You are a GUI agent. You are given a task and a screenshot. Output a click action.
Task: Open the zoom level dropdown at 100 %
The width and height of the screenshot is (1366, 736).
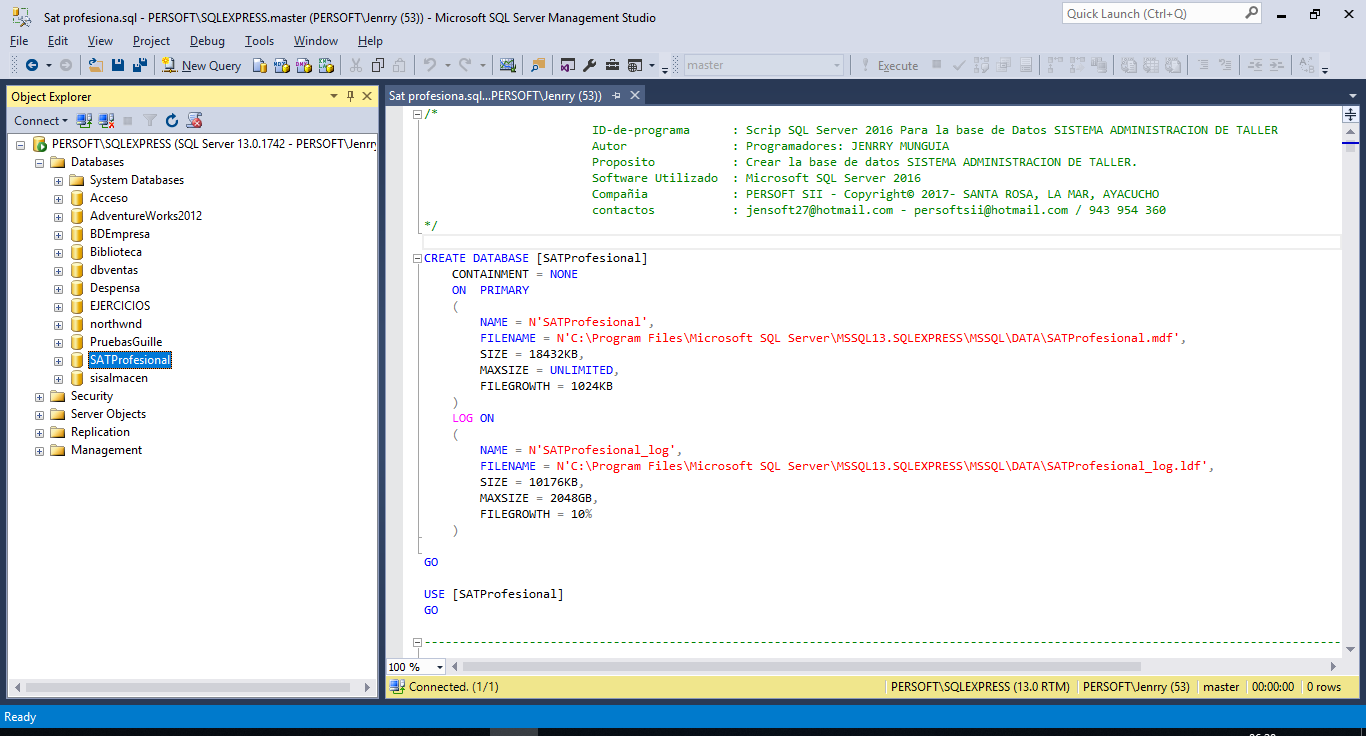tap(440, 667)
